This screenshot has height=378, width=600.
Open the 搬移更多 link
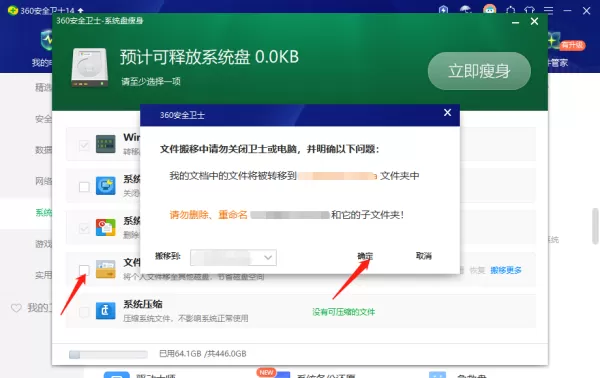(x=506, y=270)
